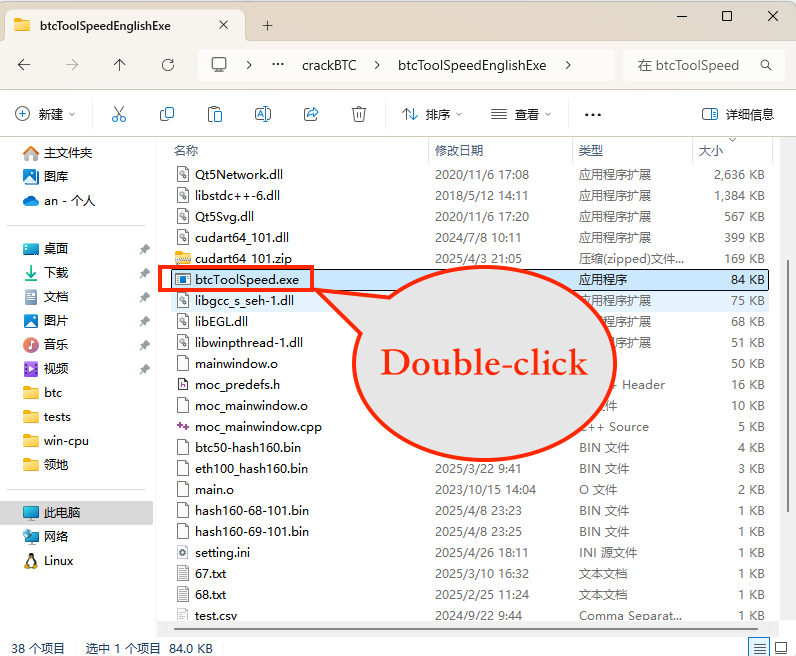Click the moc_predefs.h header file icon
The height and width of the screenshot is (656, 796).
pos(182,384)
